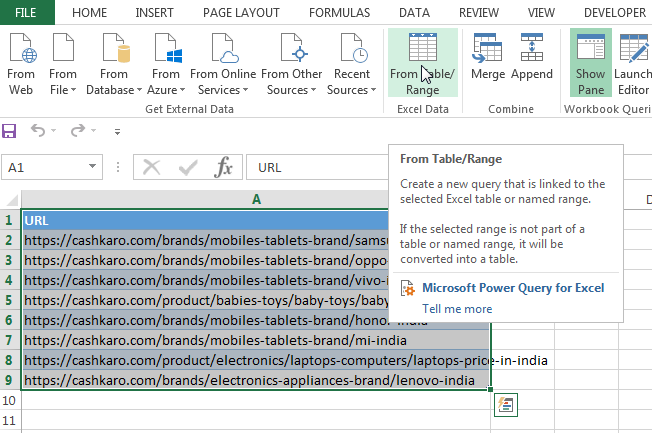Click the Enter formula checkmark icon
Viewport: 652px width, 433px height.
(188, 167)
